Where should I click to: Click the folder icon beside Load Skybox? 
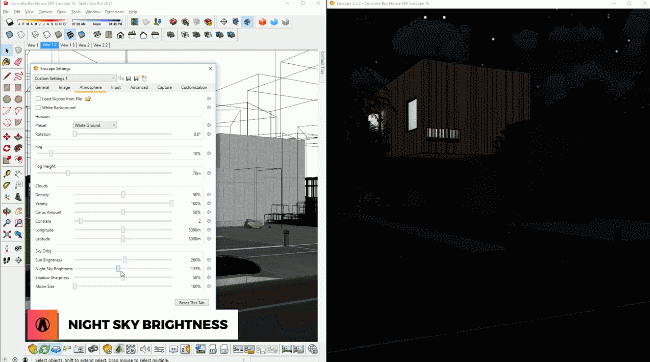tap(88, 99)
